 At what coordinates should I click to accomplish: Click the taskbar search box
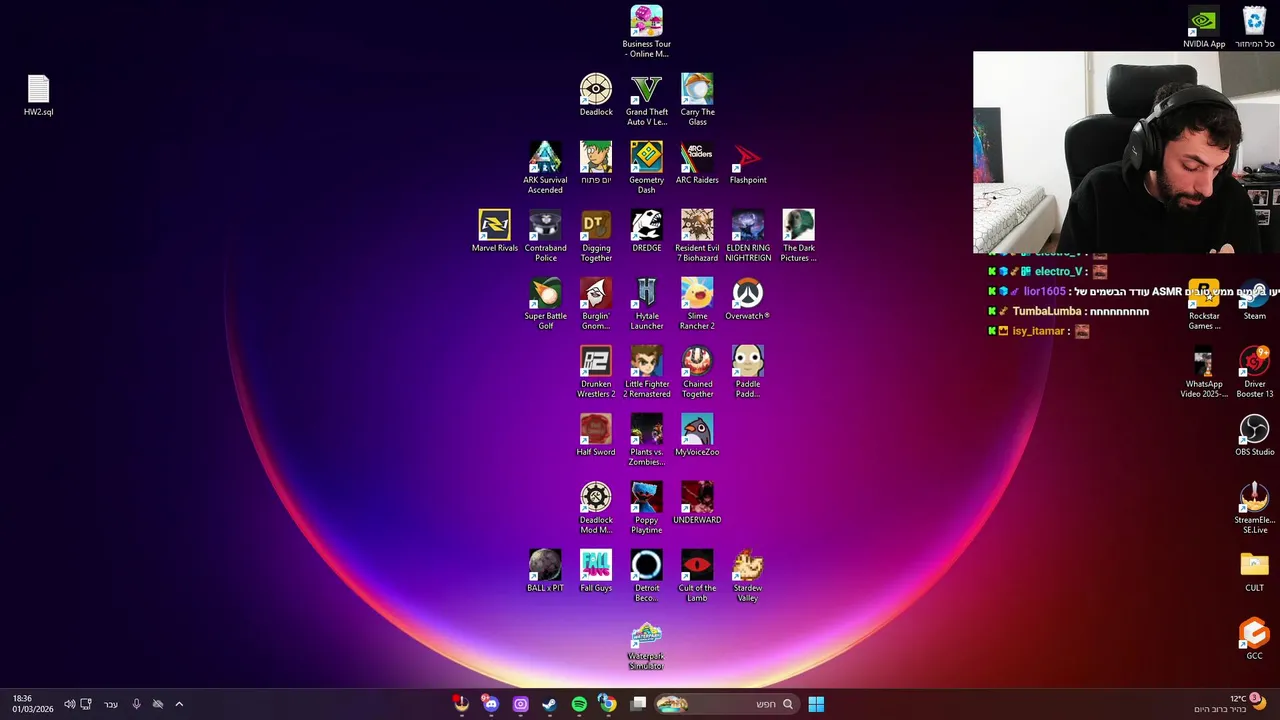pyautogui.click(x=726, y=704)
